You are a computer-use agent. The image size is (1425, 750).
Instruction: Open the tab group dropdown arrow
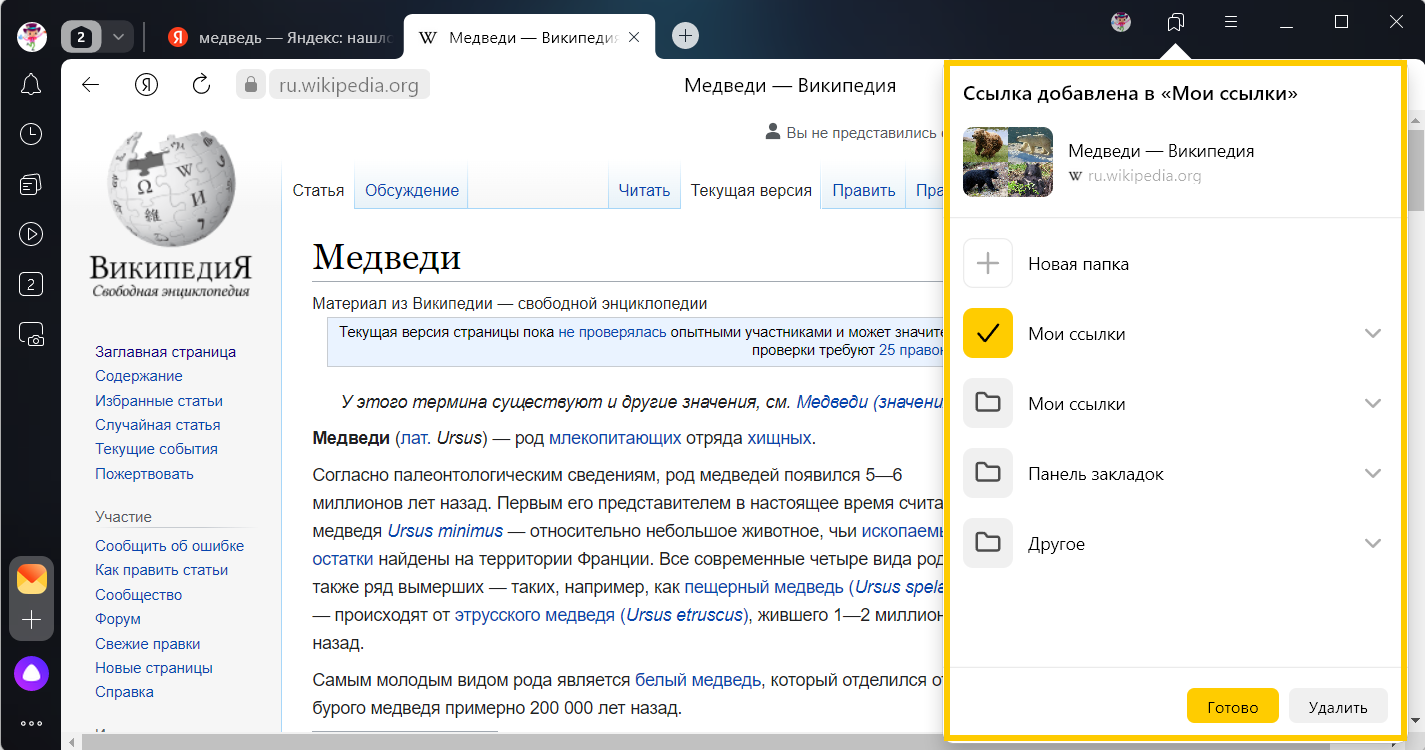point(119,37)
